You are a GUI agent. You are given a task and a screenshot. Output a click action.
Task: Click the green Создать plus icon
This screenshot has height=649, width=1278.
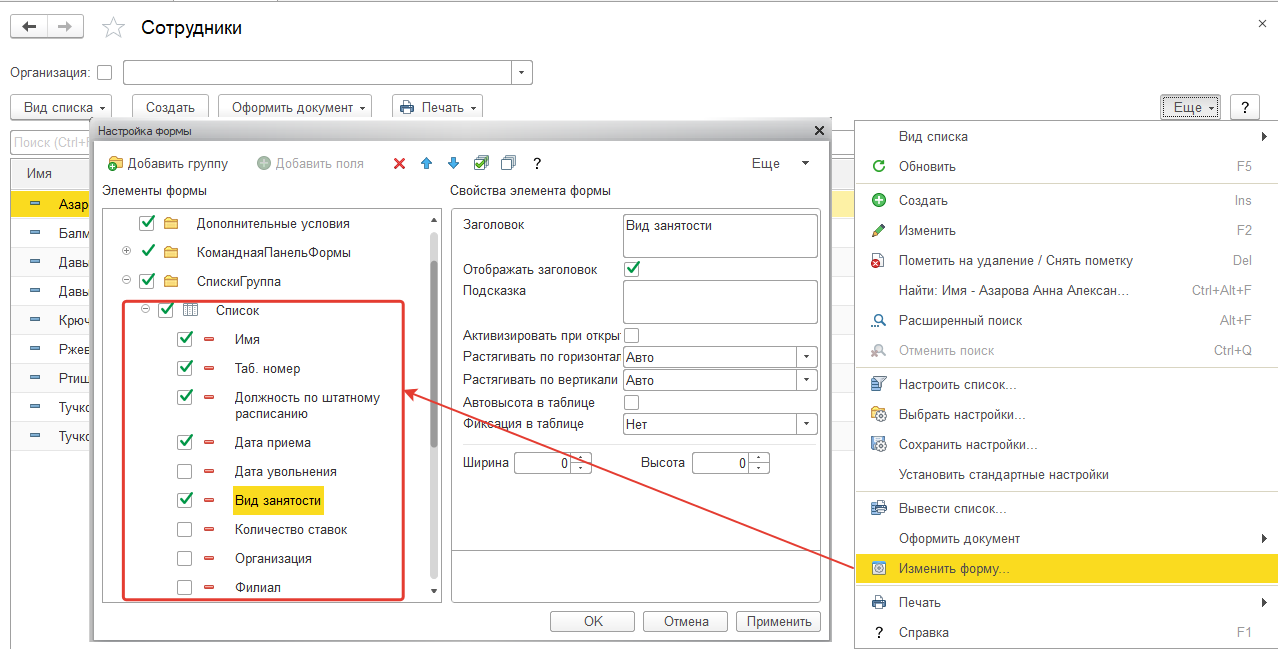pos(879,200)
